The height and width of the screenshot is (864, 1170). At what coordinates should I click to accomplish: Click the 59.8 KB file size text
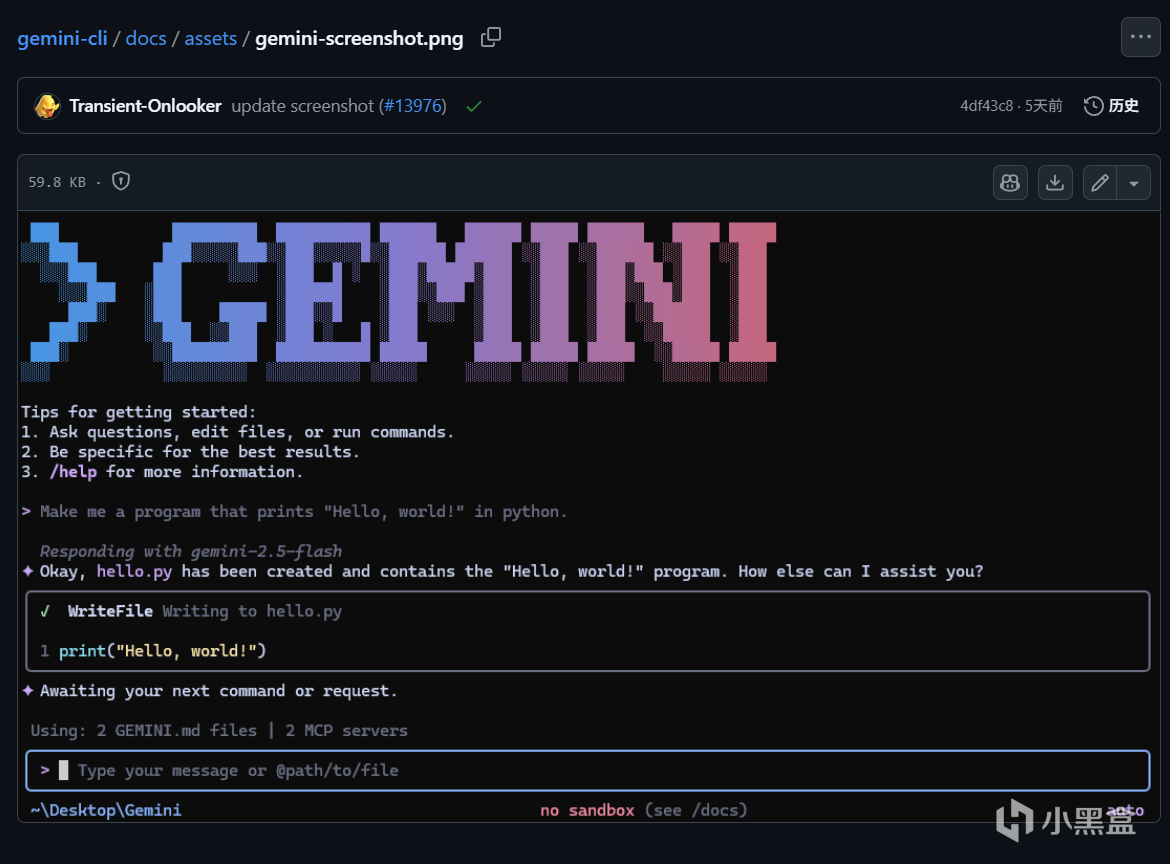[57, 182]
